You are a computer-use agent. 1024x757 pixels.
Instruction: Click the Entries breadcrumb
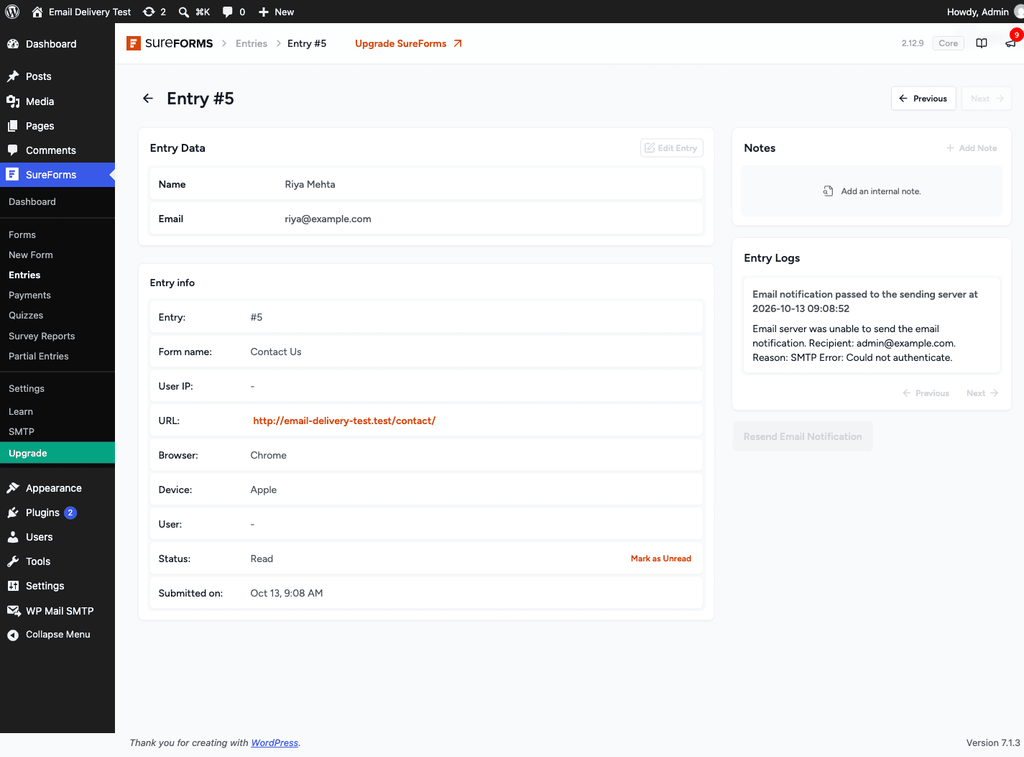click(251, 44)
